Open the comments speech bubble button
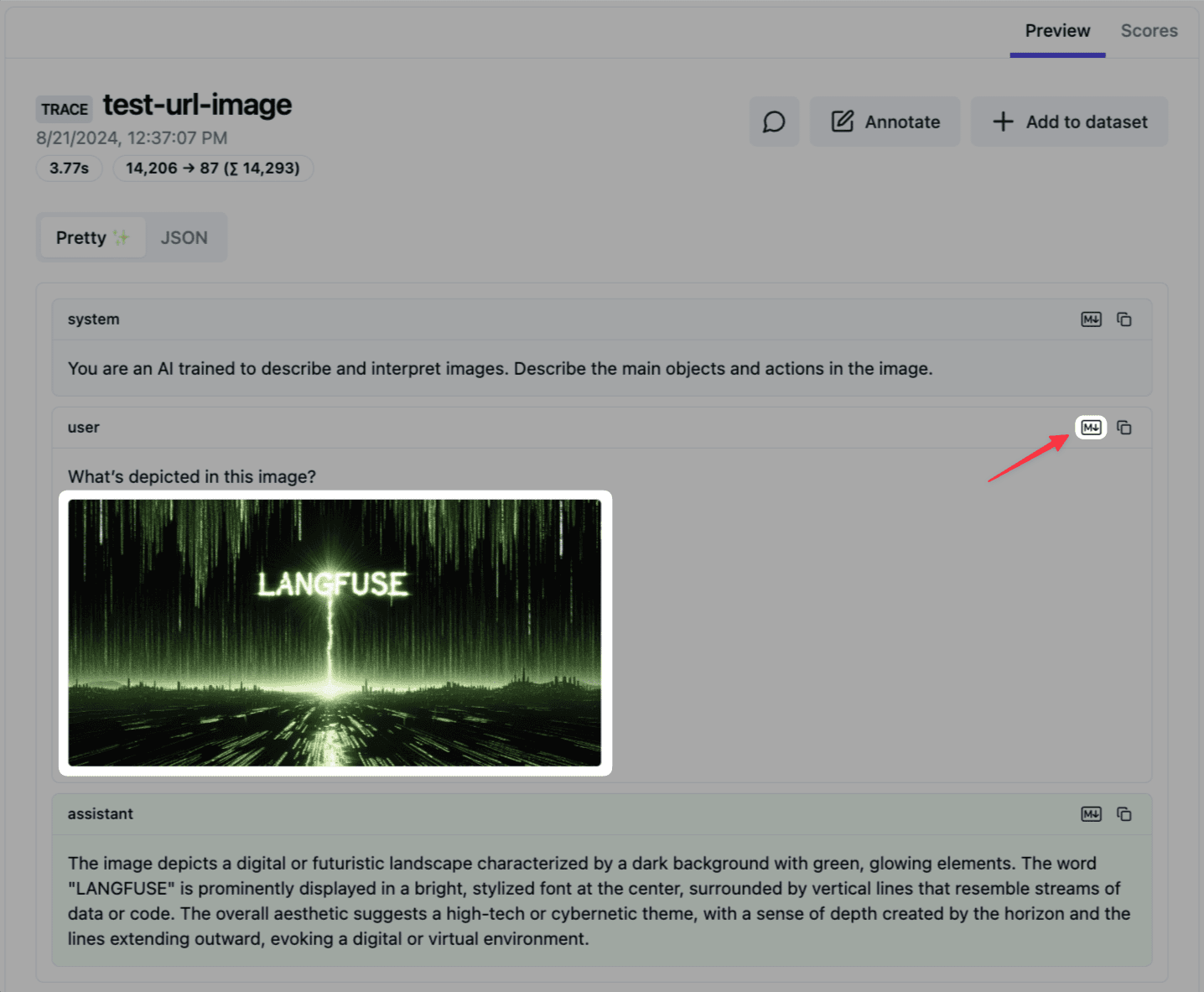Viewport: 1204px width, 992px height. click(774, 122)
